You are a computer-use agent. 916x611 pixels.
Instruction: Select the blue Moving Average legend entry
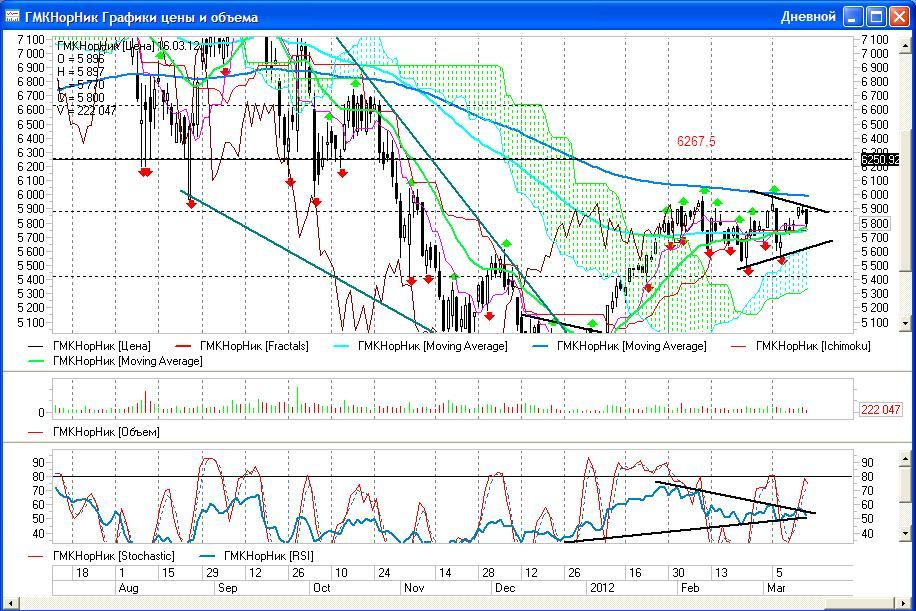[x=619, y=346]
